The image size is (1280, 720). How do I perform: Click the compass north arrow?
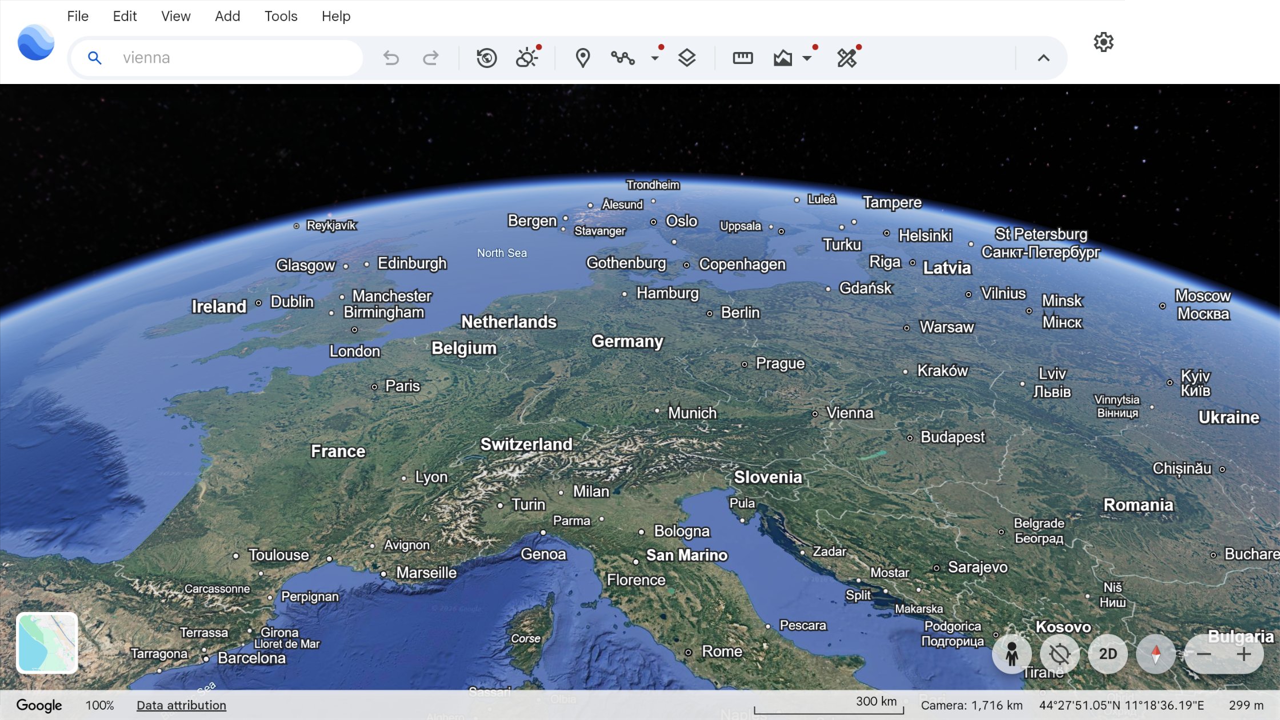(x=1156, y=654)
